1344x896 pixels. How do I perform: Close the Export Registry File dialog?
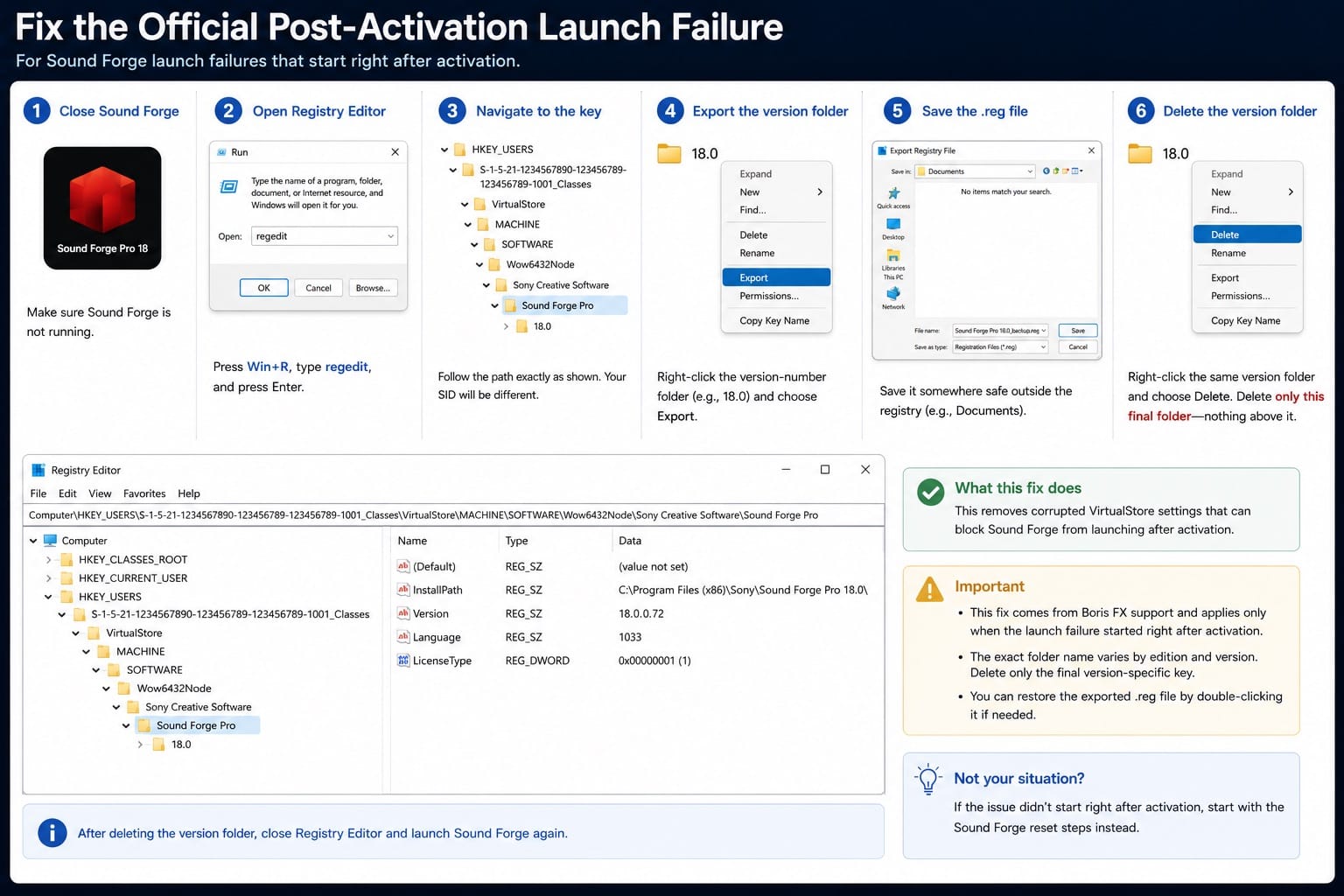[x=1091, y=150]
